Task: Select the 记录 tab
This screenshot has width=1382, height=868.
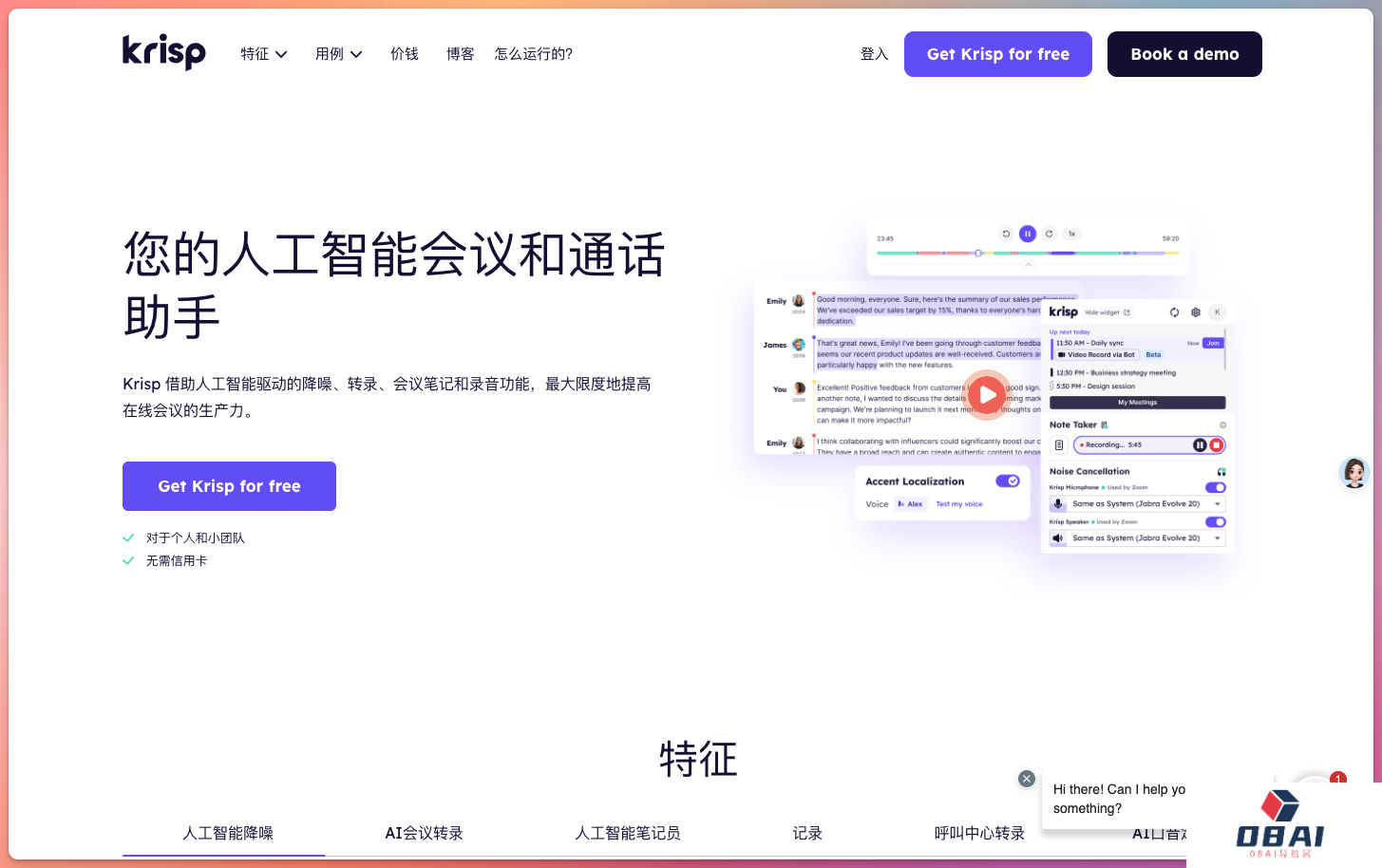Action: point(807,833)
